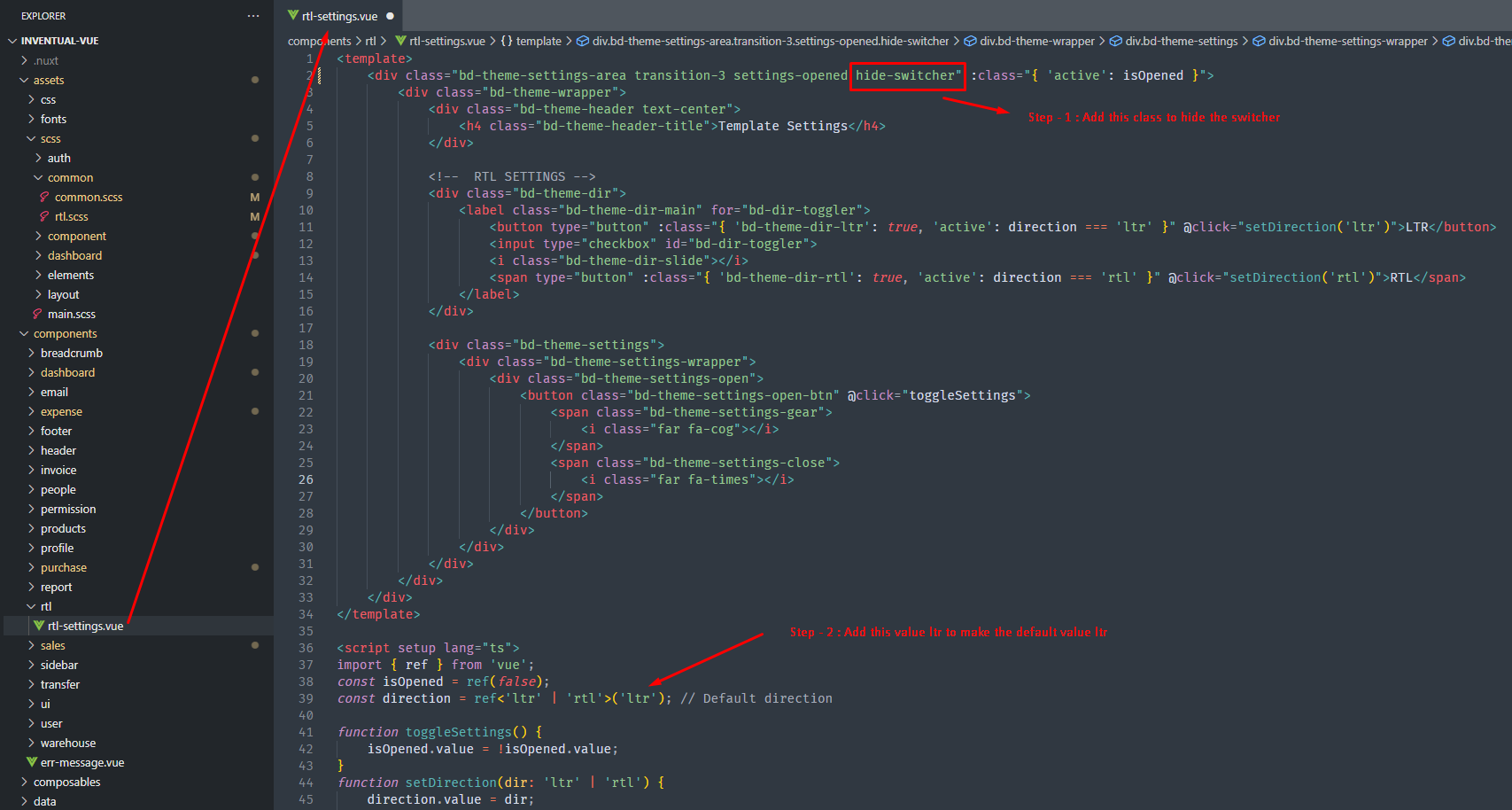The image size is (1512, 810).
Task: Open Explorer more actions ellipsis
Action: [253, 16]
